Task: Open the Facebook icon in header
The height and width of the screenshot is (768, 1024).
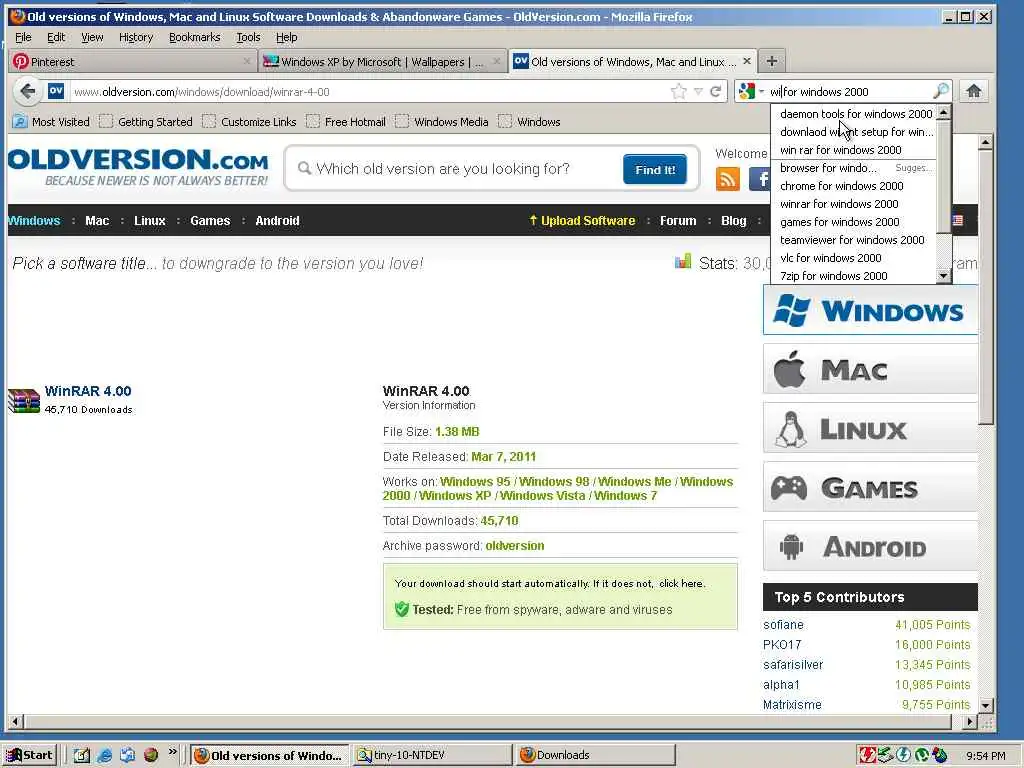Action: coord(760,179)
